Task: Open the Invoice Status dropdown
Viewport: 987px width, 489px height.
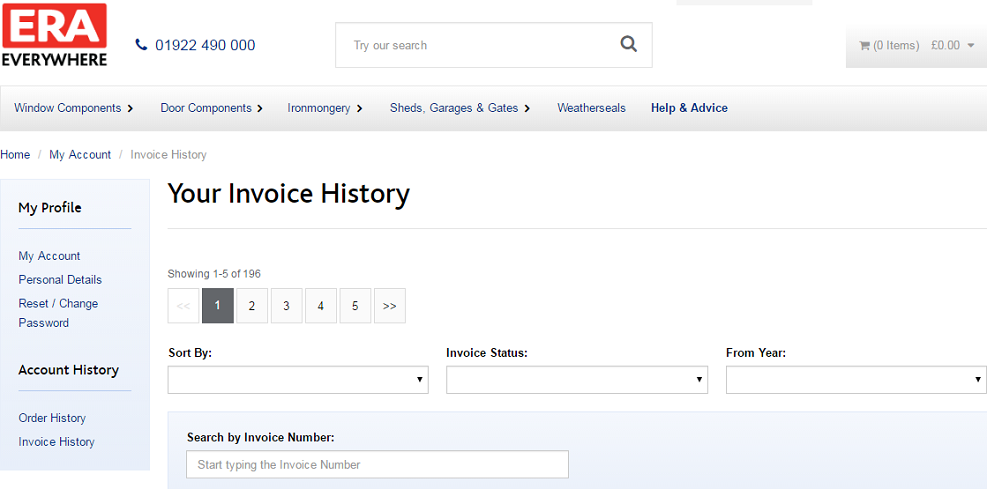Action: pos(576,380)
